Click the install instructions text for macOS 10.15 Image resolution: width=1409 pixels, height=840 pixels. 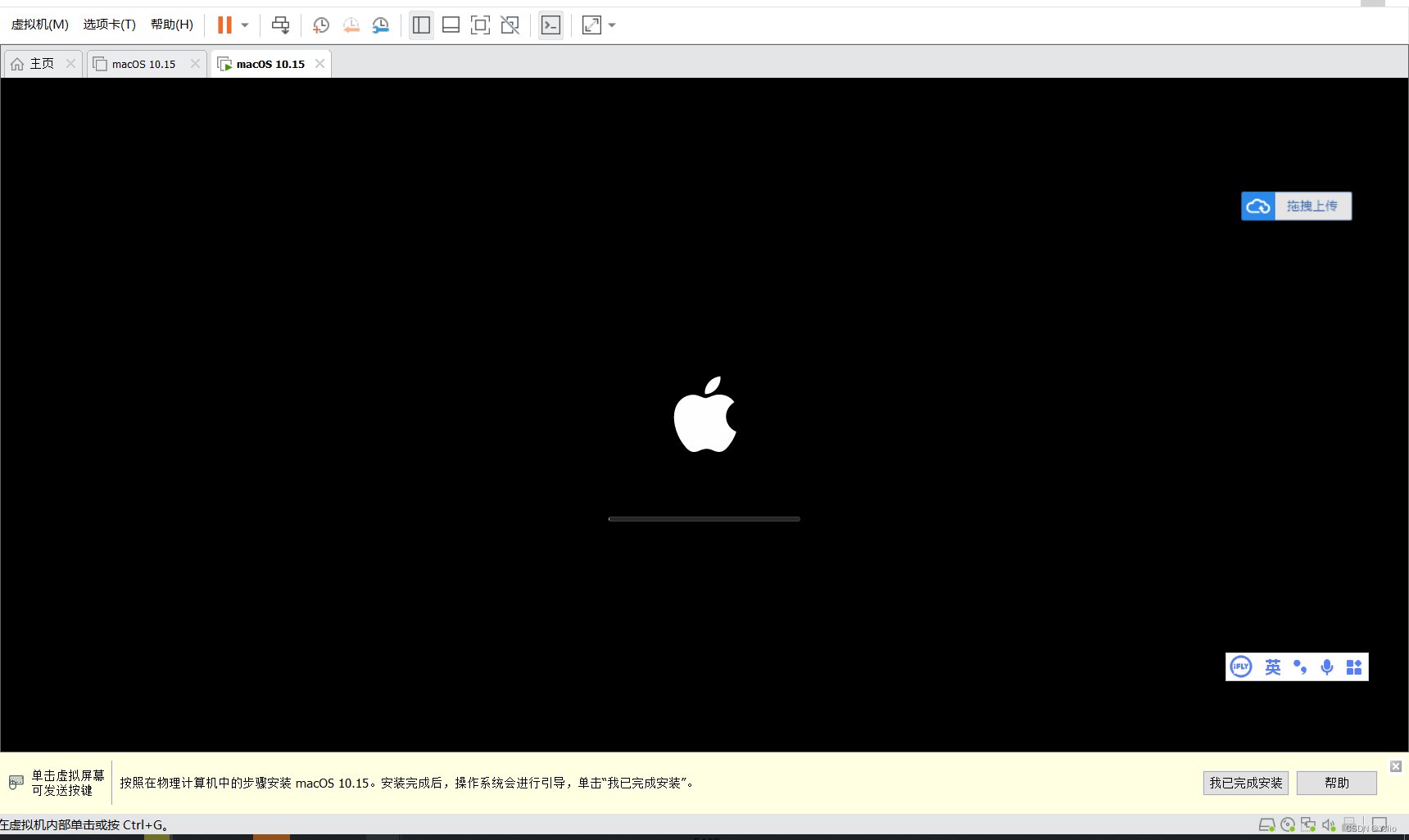pyautogui.click(x=409, y=784)
